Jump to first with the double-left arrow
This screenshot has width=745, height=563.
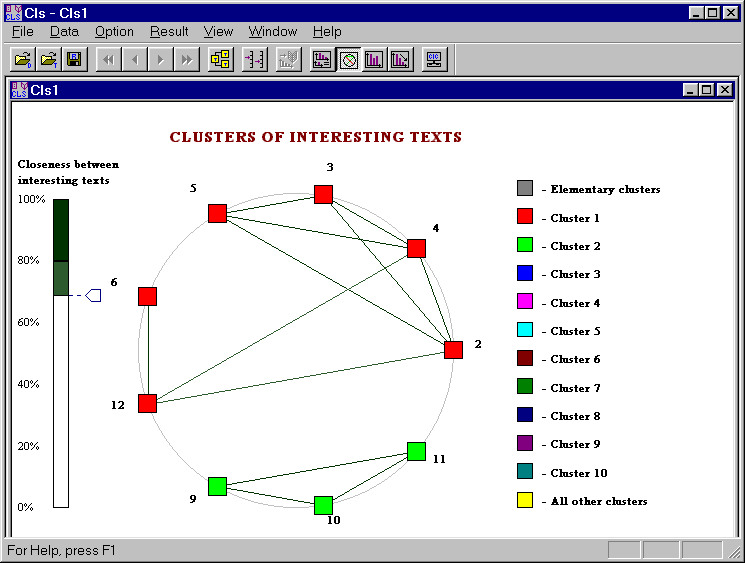tap(109, 59)
